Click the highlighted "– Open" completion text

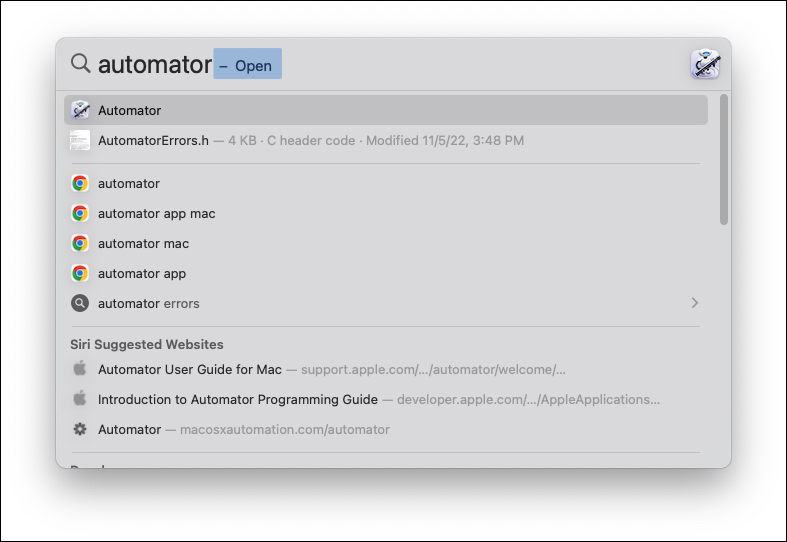coord(247,64)
